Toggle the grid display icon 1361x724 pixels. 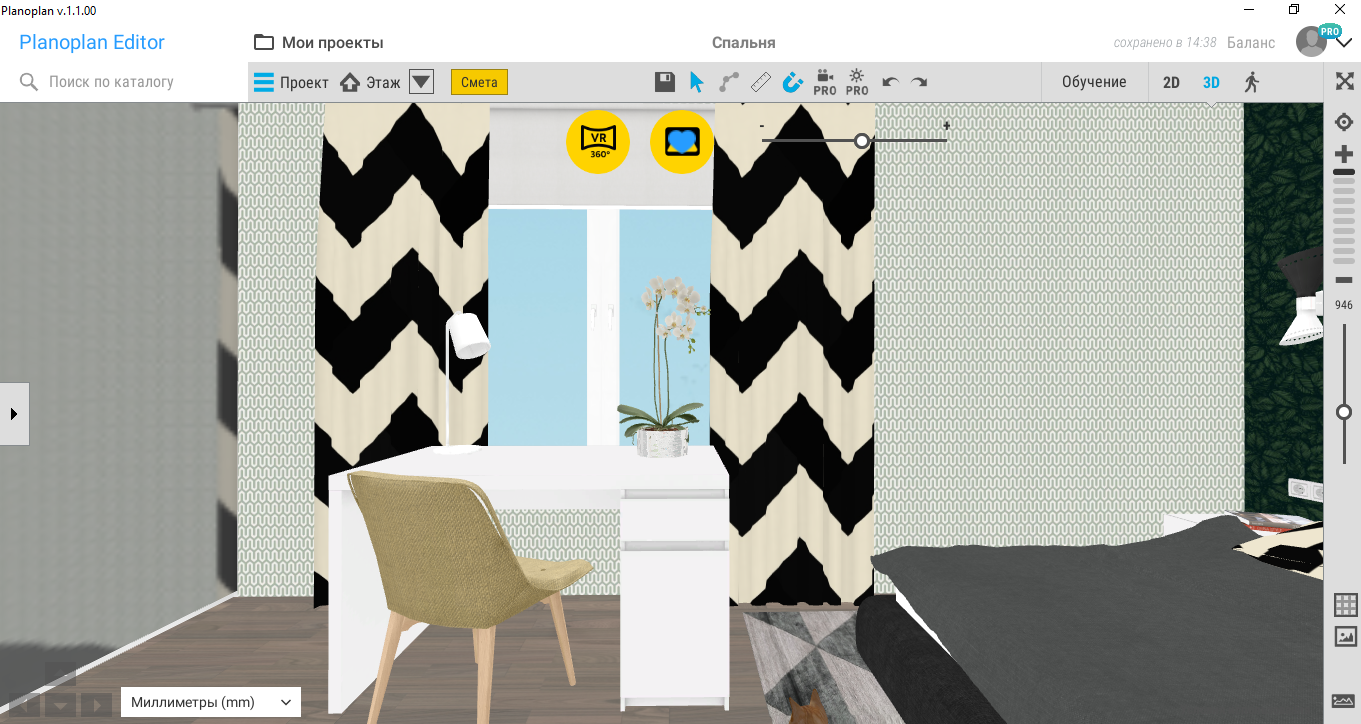click(x=1345, y=604)
